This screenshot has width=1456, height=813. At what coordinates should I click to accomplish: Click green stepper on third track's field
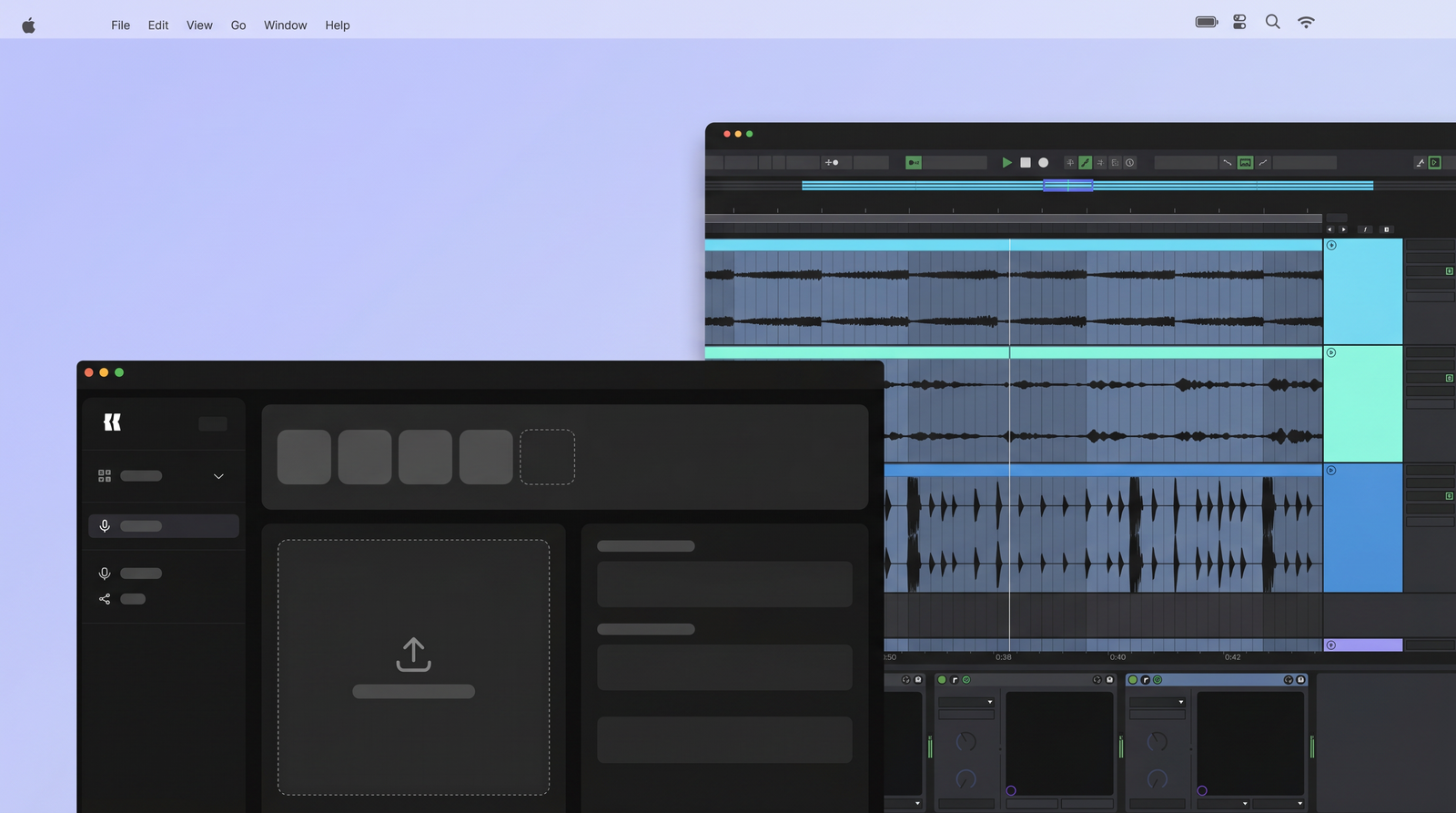coord(1450,496)
